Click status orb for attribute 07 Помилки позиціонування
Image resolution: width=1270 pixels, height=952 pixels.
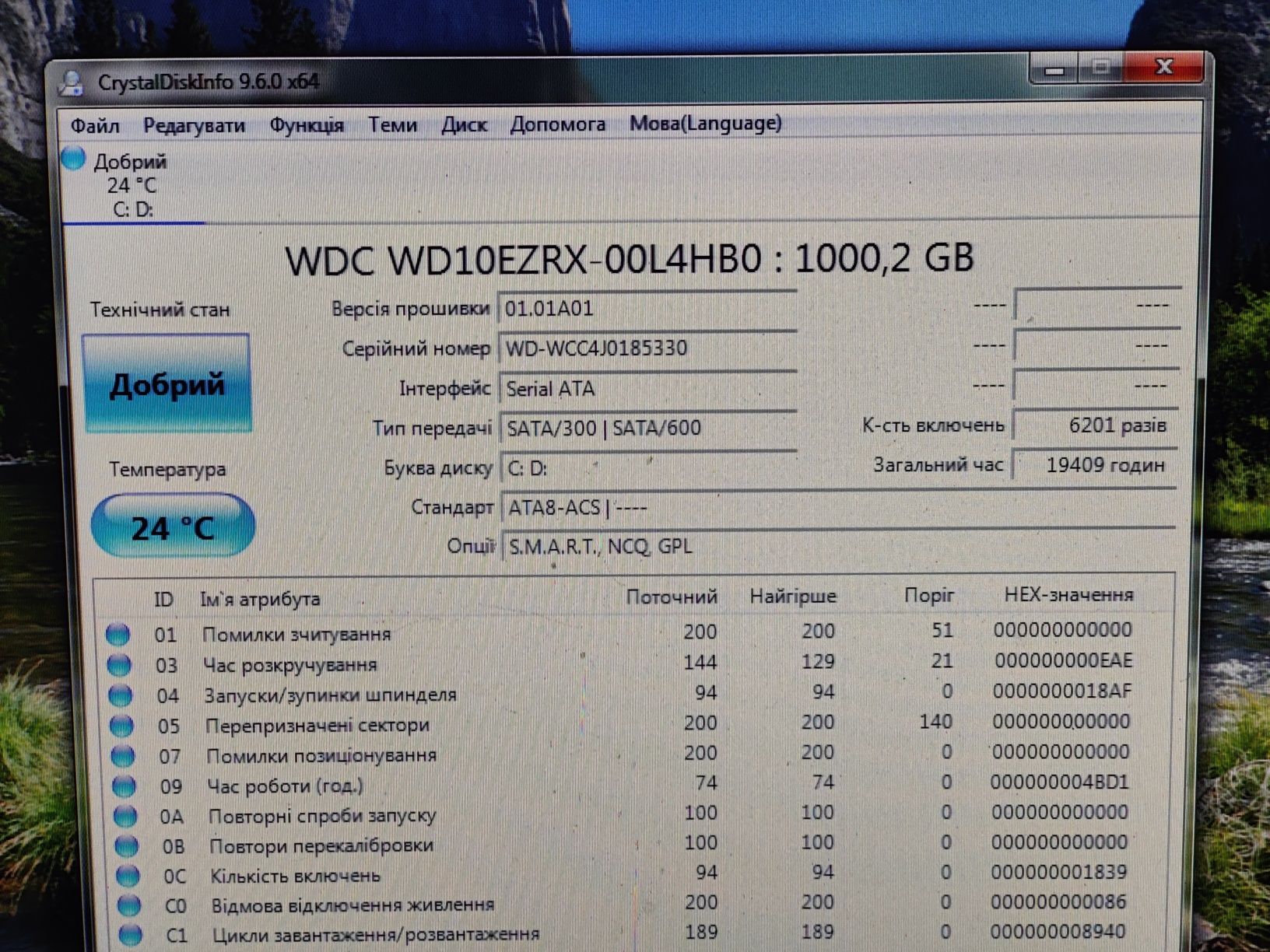[123, 755]
